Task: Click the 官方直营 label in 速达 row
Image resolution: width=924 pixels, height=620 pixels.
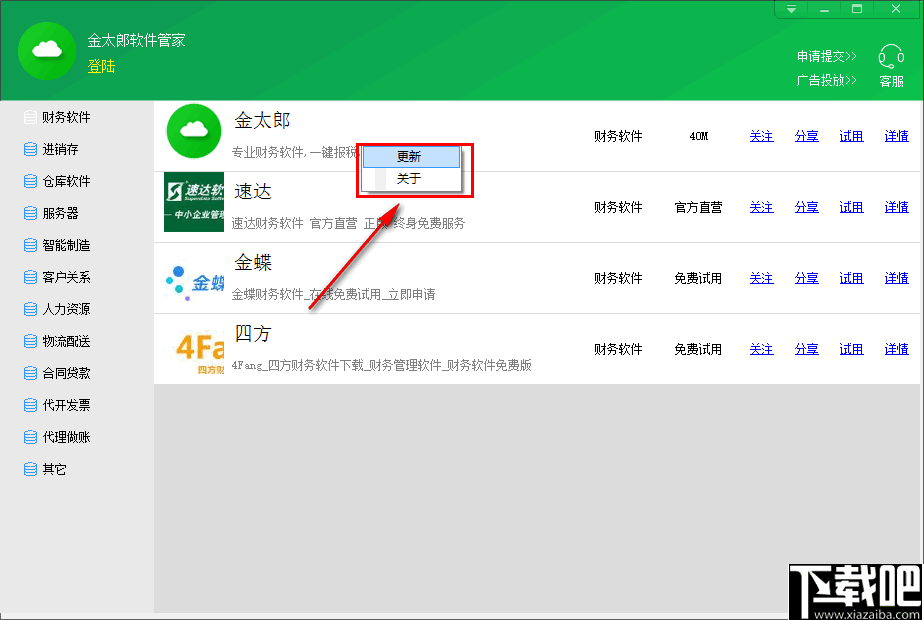Action: click(698, 207)
